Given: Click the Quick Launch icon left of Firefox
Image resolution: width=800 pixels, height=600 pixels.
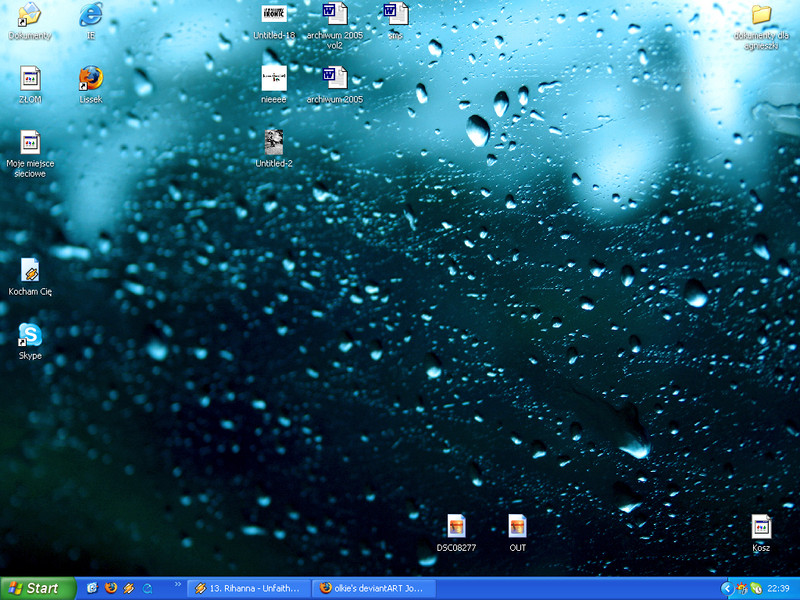Looking at the screenshot, I should [92, 588].
